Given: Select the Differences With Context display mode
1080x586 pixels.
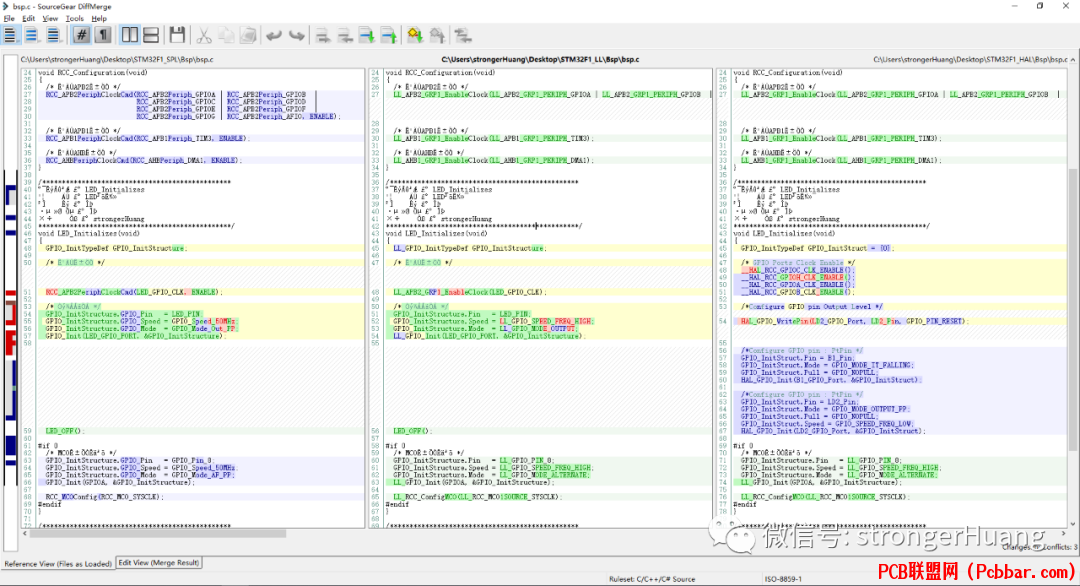Looking at the screenshot, I should 53,35.
